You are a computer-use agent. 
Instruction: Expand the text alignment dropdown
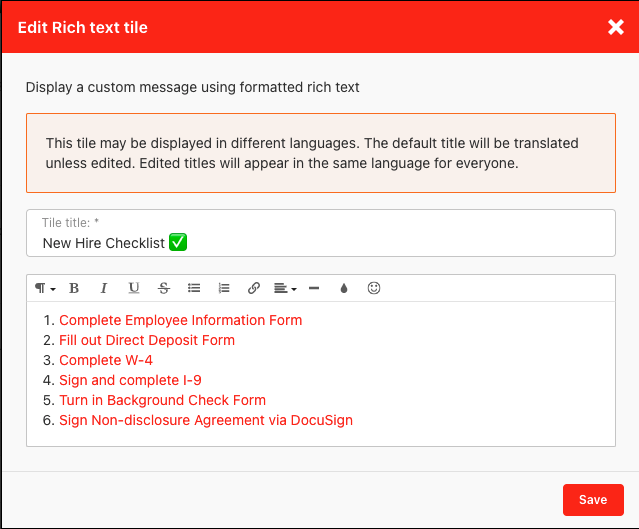click(285, 288)
